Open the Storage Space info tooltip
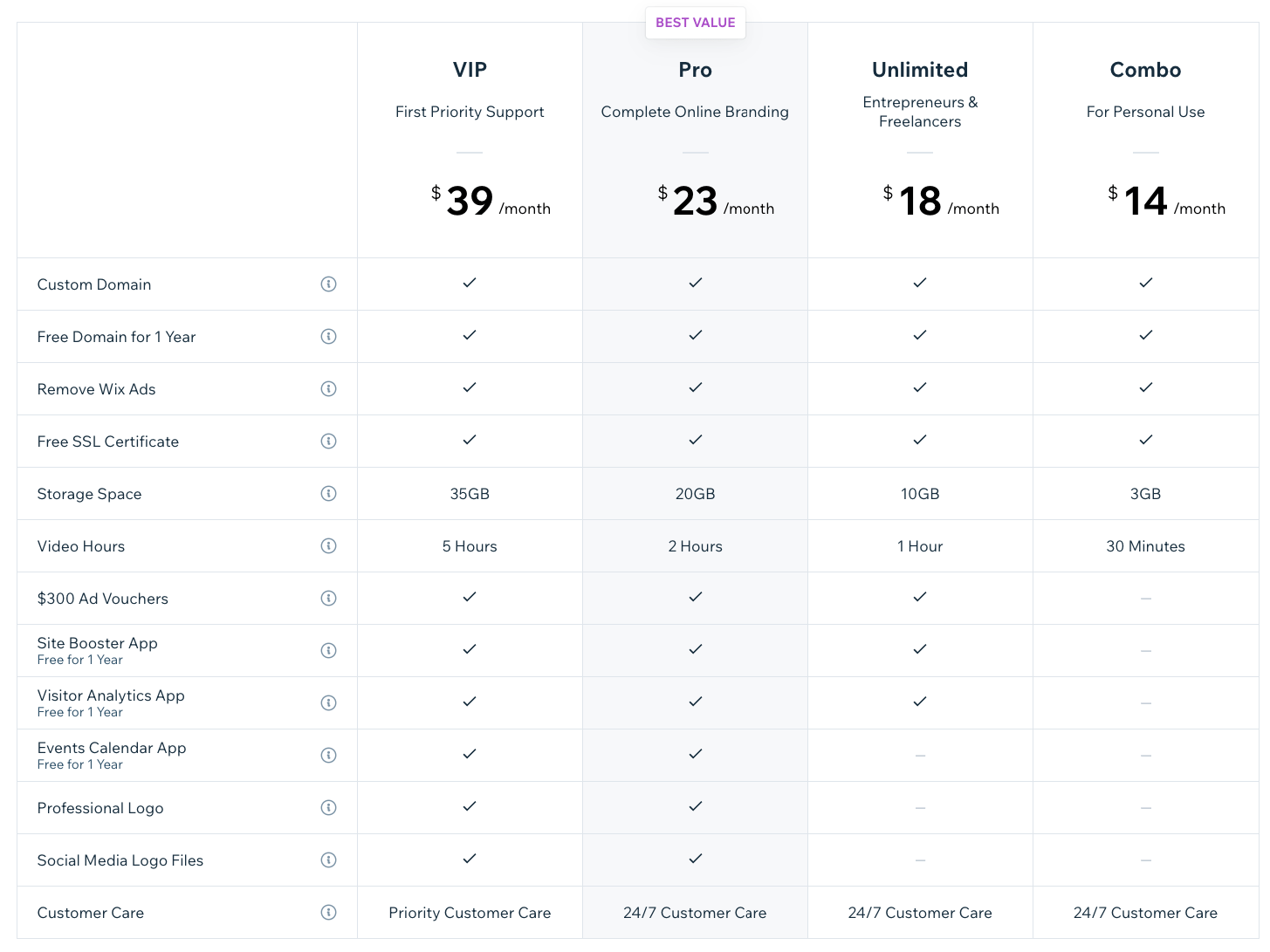This screenshot has width=1270, height=952. point(329,493)
